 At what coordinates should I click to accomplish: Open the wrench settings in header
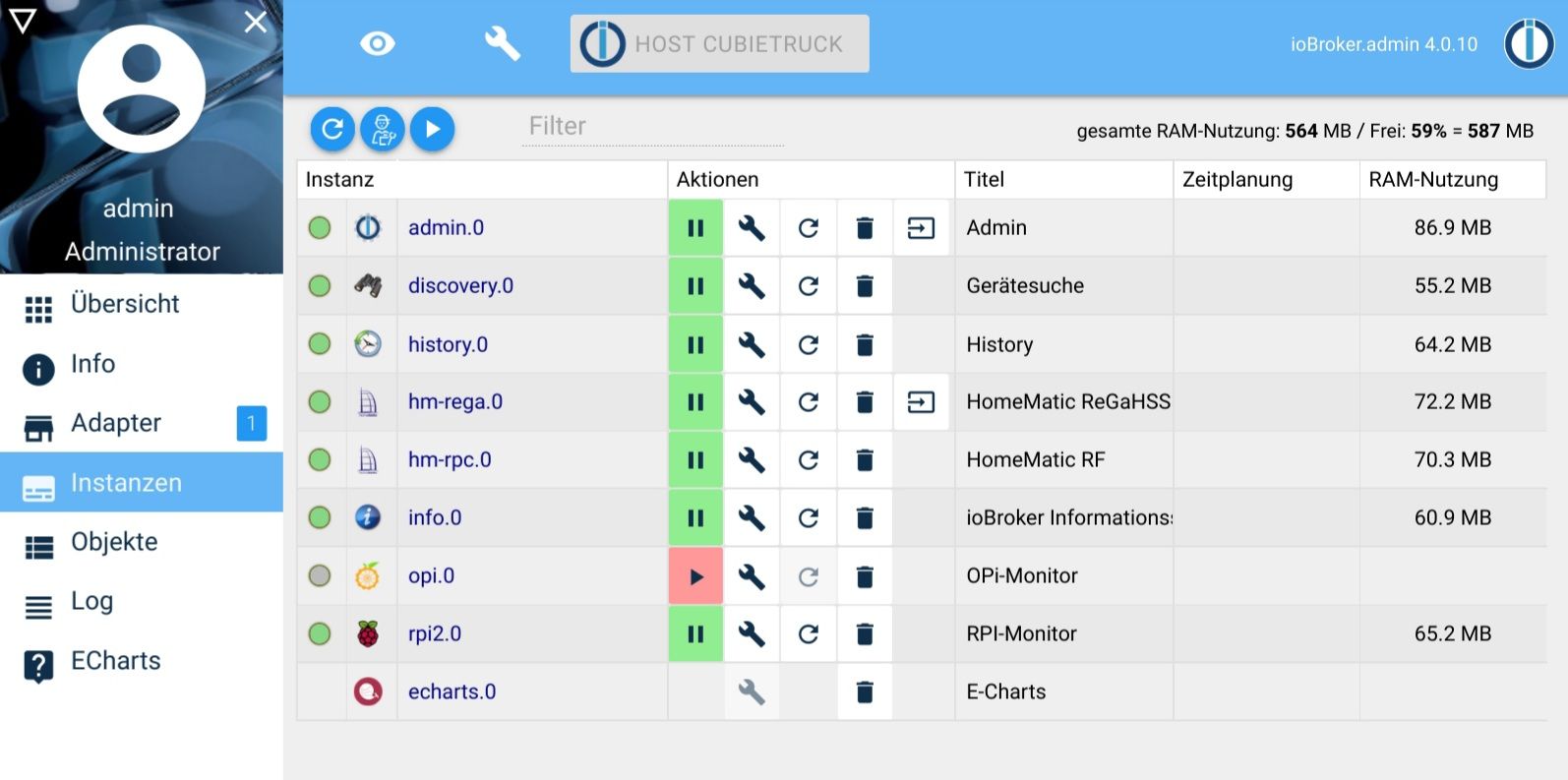pyautogui.click(x=502, y=43)
